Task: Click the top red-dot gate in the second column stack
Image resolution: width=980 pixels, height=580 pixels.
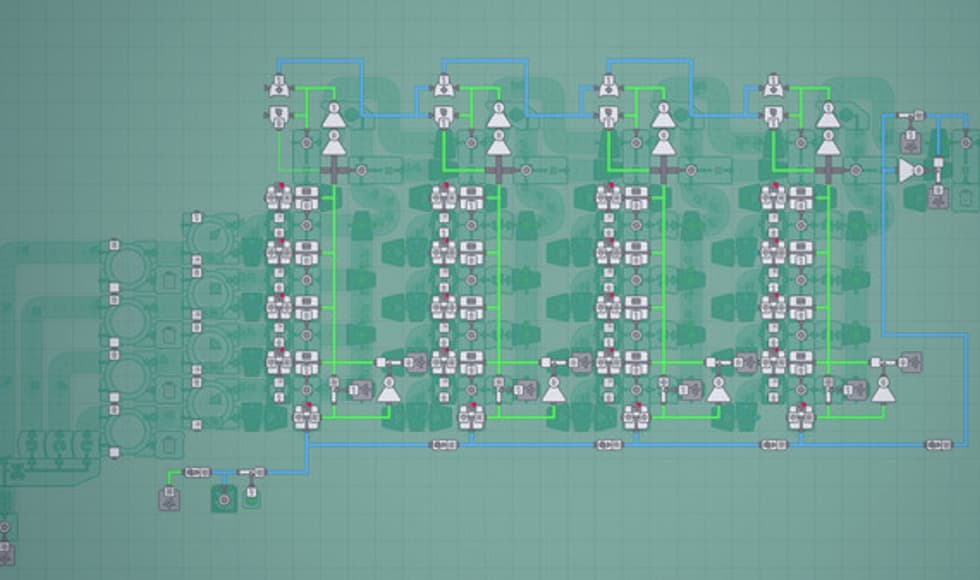Action: point(444,198)
